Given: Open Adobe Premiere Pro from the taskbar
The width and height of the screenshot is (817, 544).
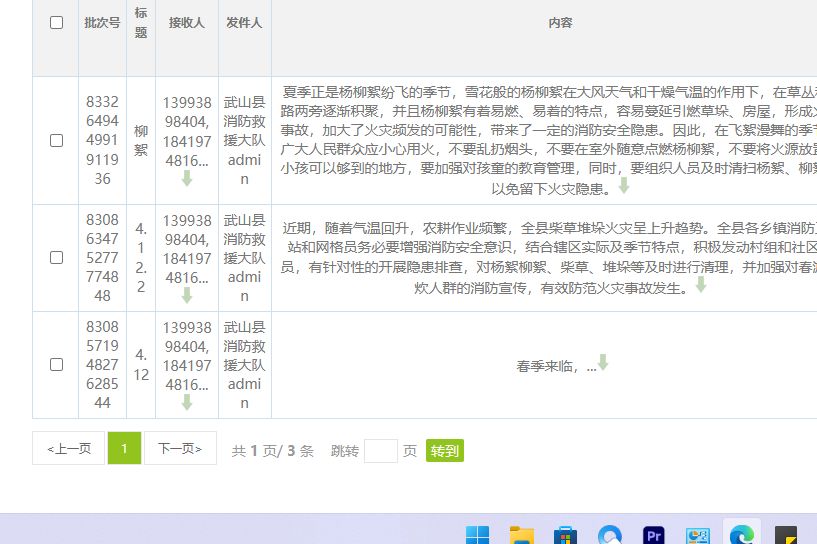Looking at the screenshot, I should (x=654, y=535).
